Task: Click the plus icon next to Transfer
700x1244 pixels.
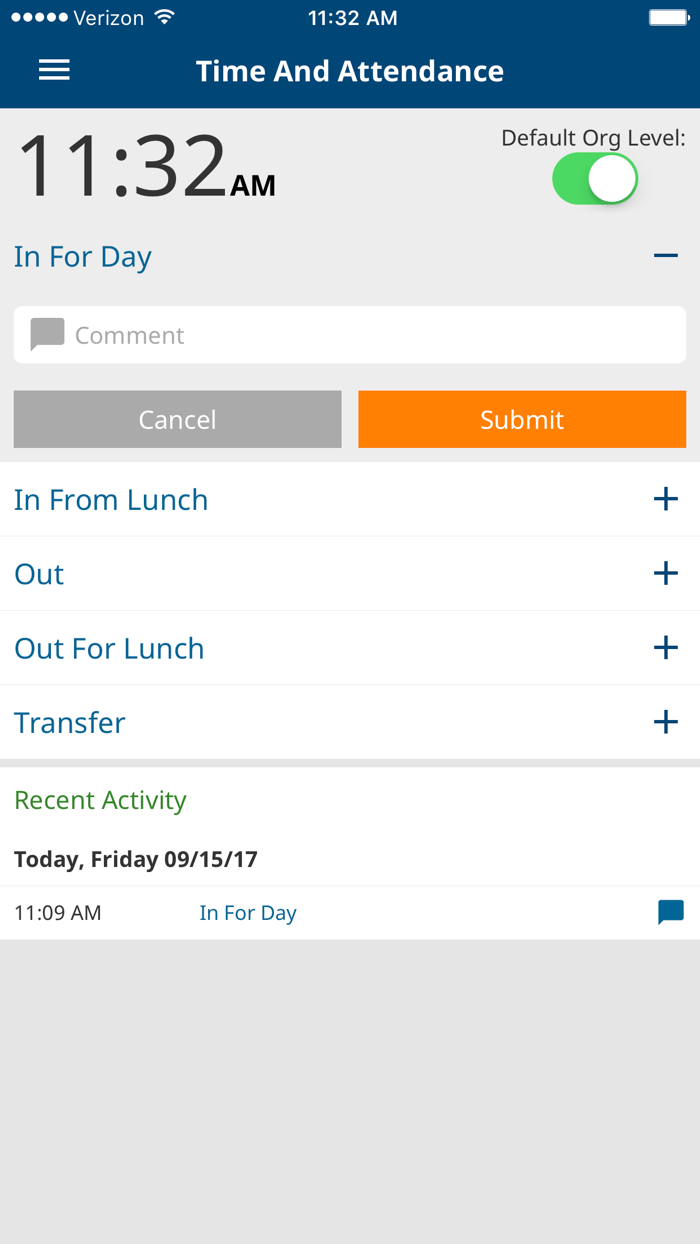Action: coord(666,721)
